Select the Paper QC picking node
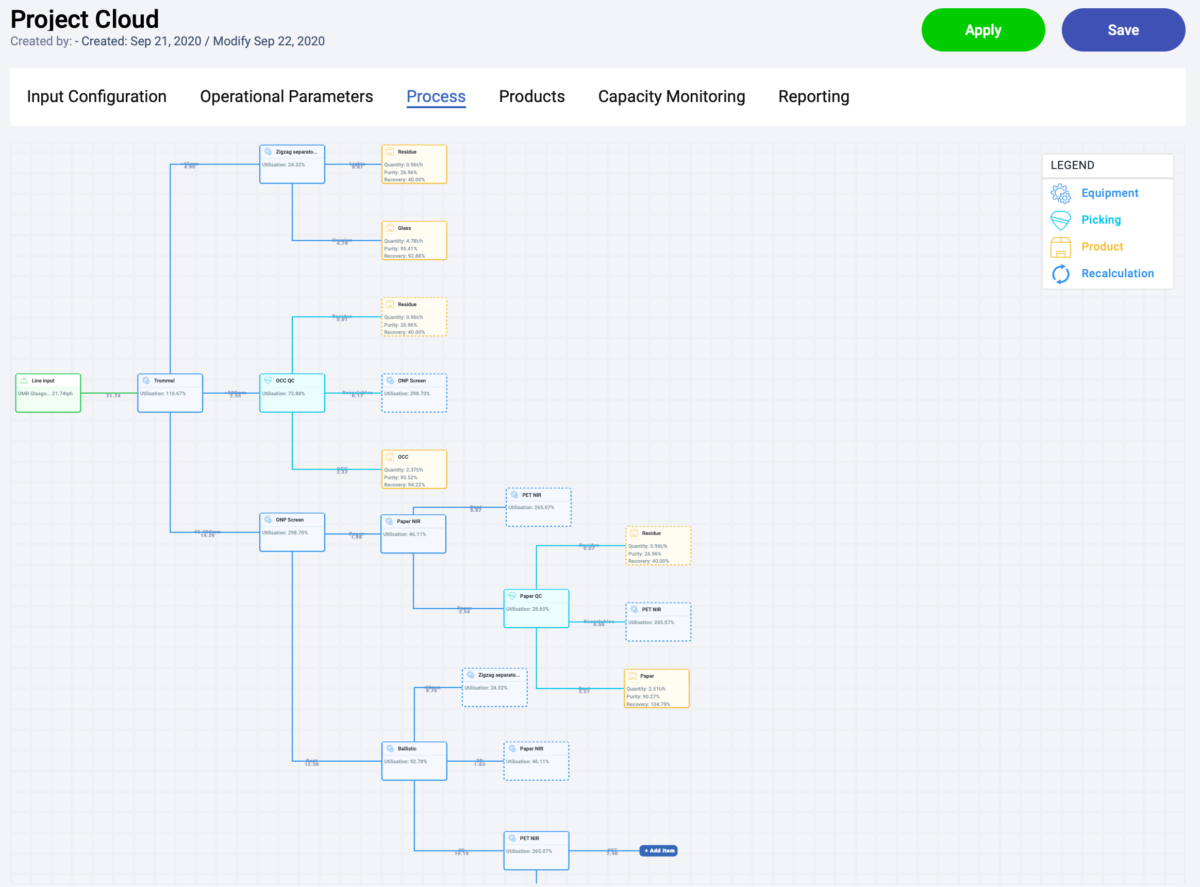 pyautogui.click(x=536, y=608)
